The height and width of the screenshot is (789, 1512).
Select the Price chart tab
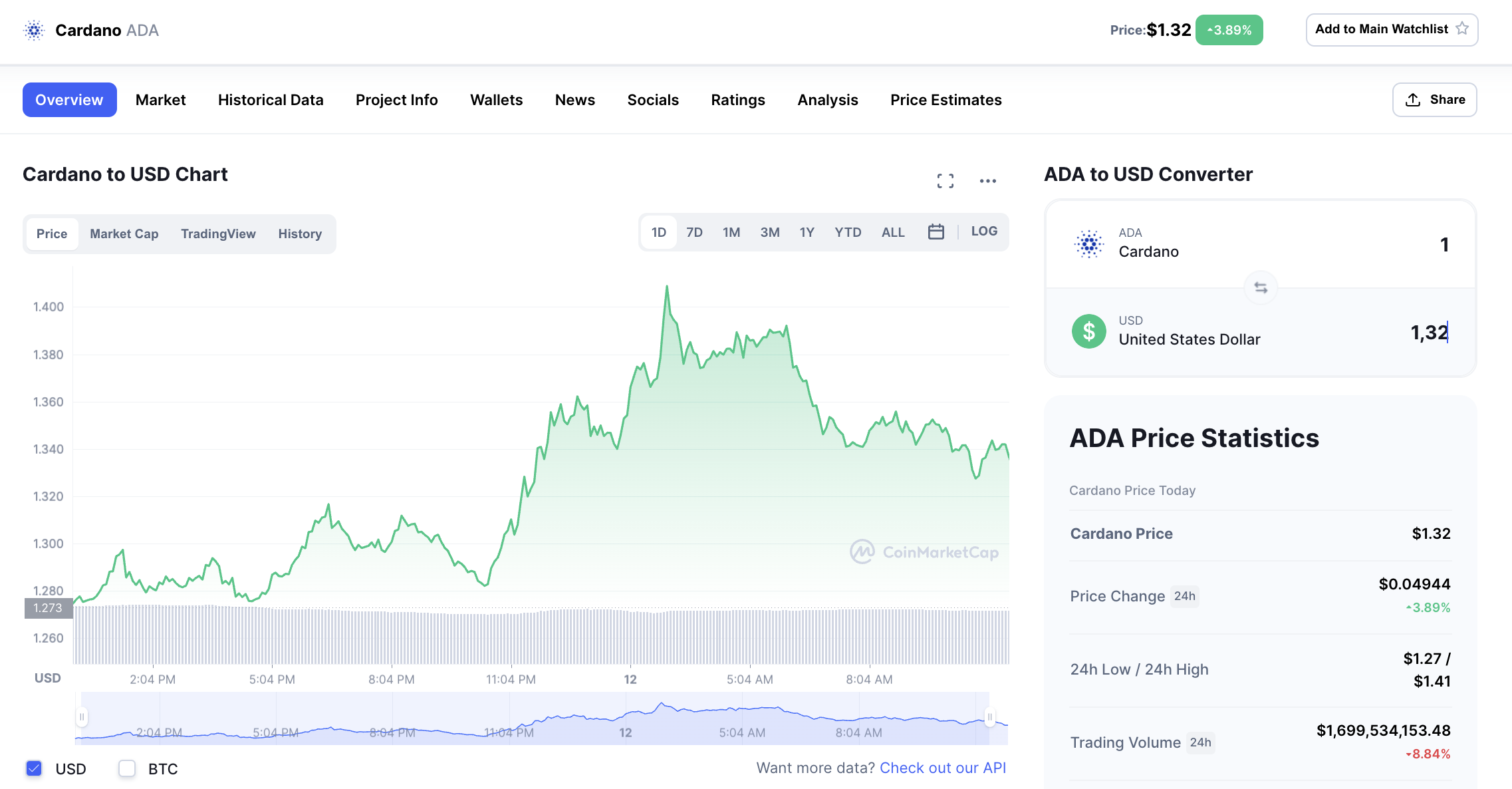(52, 234)
